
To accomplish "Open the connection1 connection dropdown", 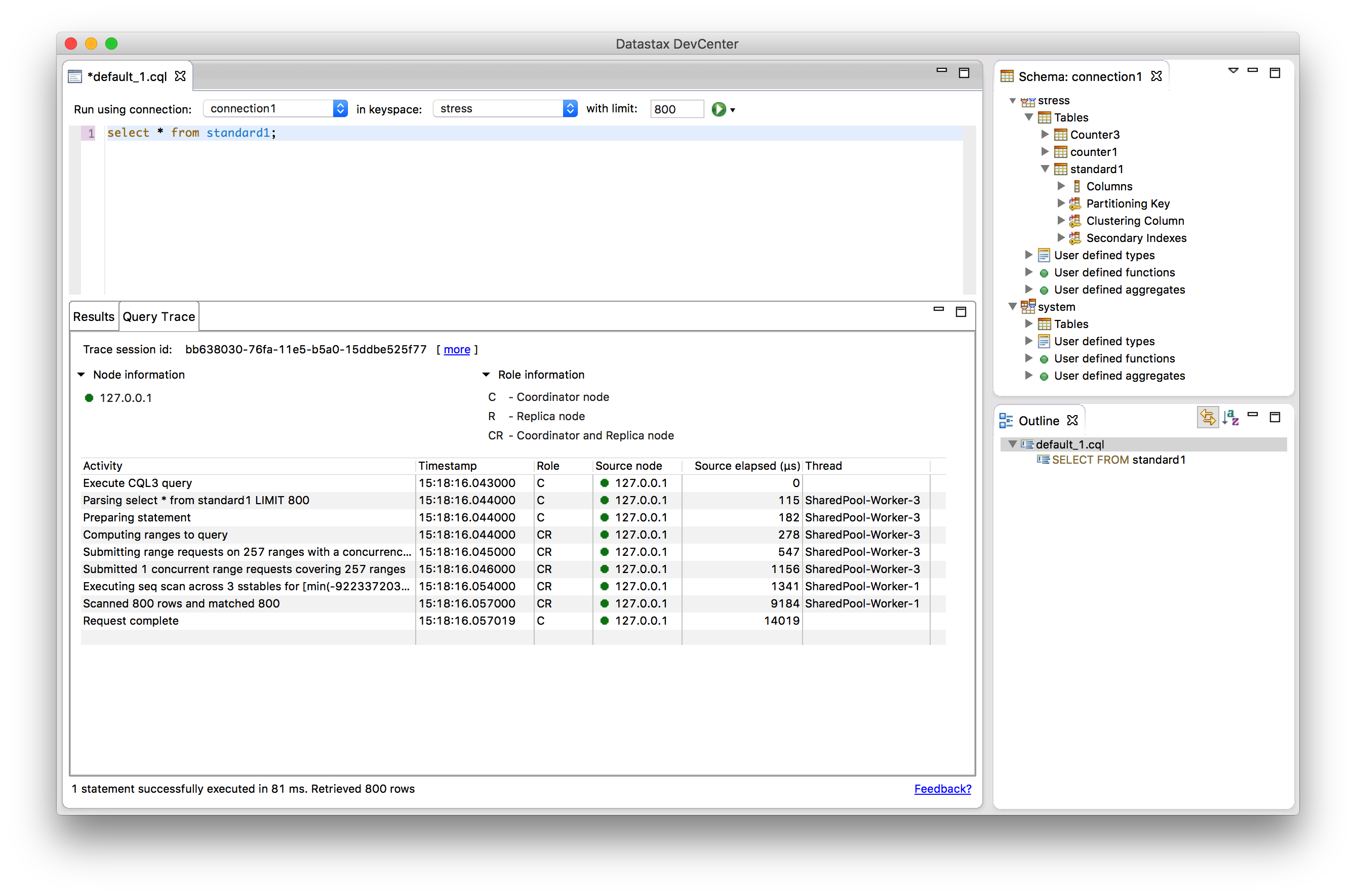I will pyautogui.click(x=340, y=108).
